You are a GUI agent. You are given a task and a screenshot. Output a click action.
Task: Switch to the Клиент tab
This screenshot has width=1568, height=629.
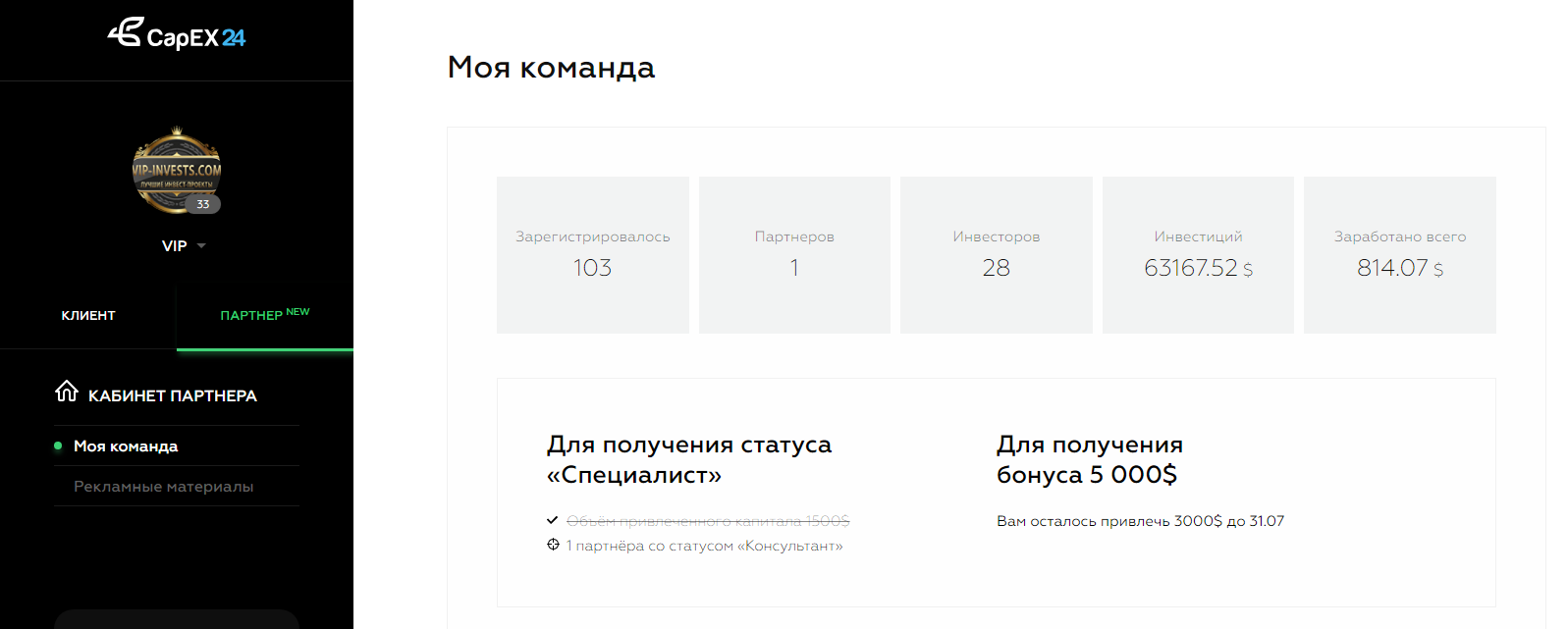pos(88,315)
